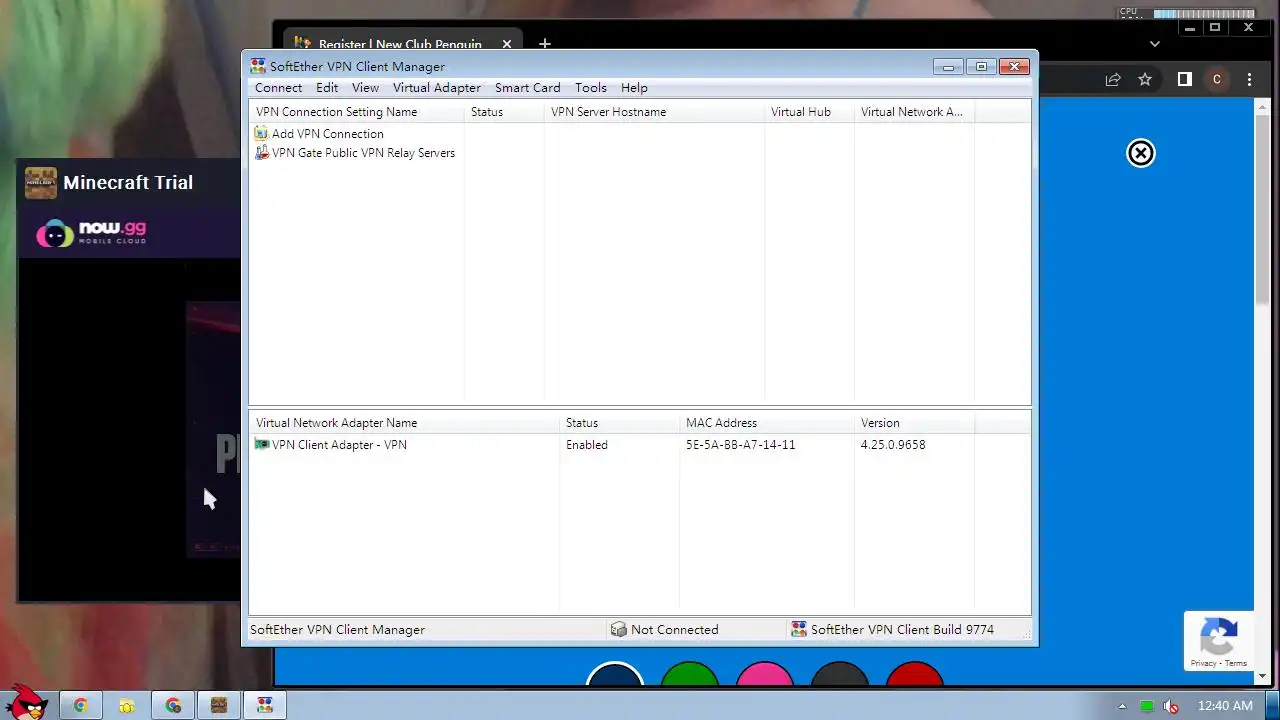Open Chrome profile avatar C
Viewport: 1280px width, 720px height.
(1217, 79)
